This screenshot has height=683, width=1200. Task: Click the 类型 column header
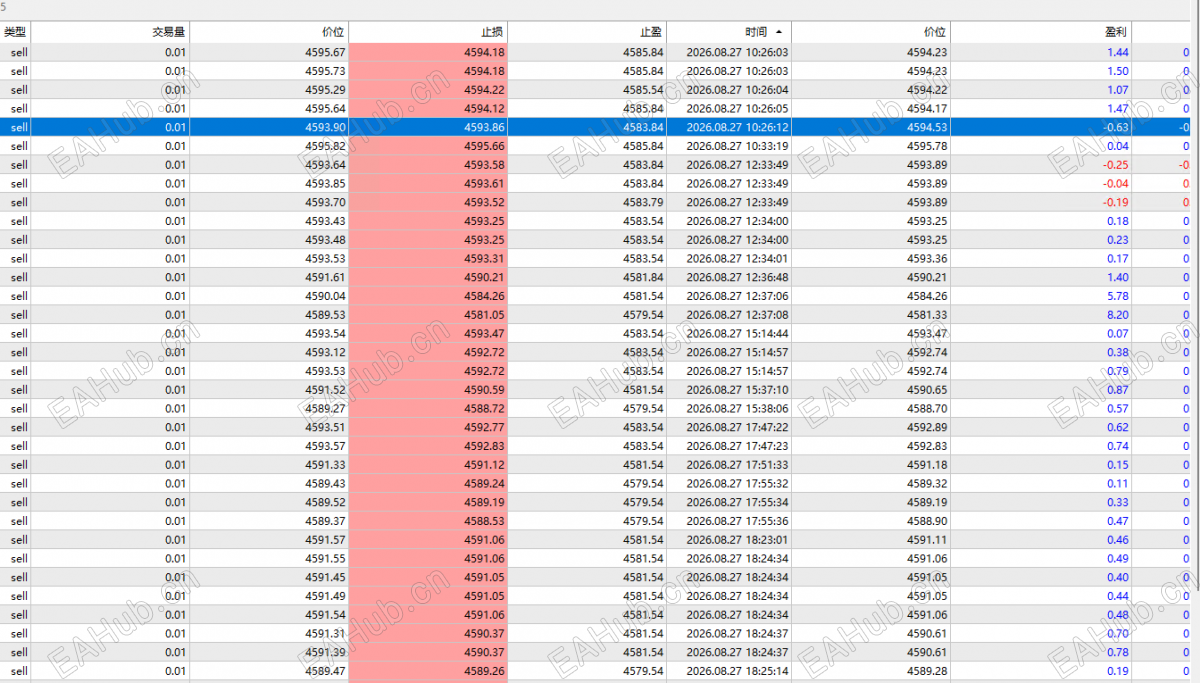[16, 32]
